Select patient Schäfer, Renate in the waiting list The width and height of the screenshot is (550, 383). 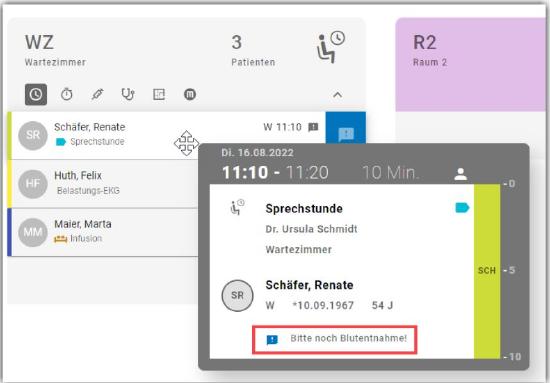[89, 127]
